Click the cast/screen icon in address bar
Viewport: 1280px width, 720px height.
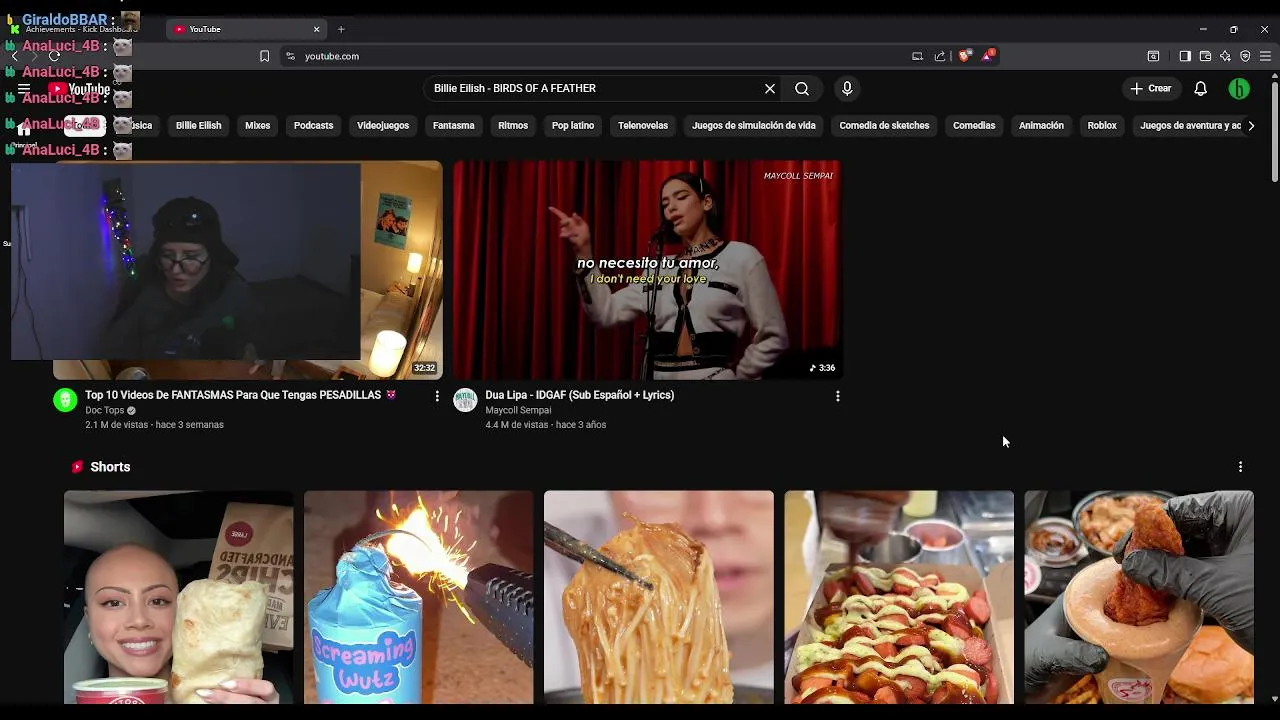[x=917, y=56]
